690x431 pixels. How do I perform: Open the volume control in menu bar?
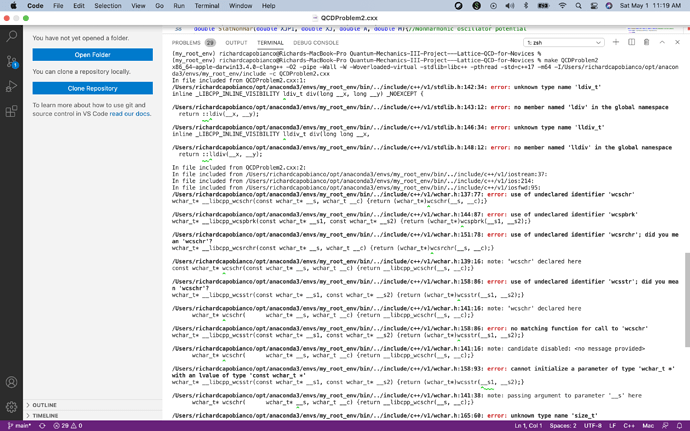tap(510, 6)
